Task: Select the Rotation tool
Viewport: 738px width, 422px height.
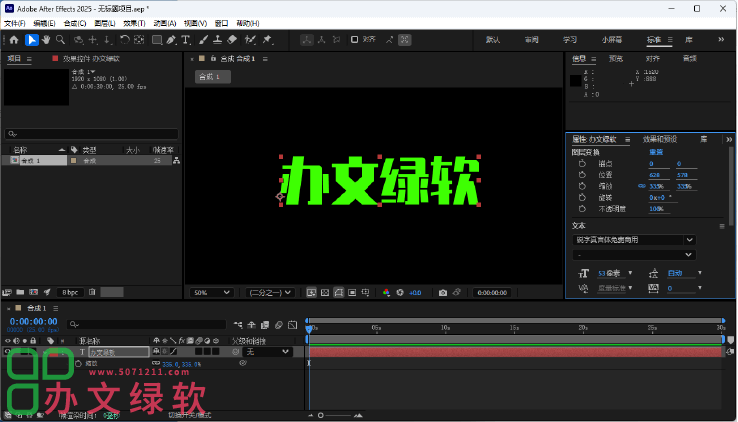Action: tap(125, 40)
